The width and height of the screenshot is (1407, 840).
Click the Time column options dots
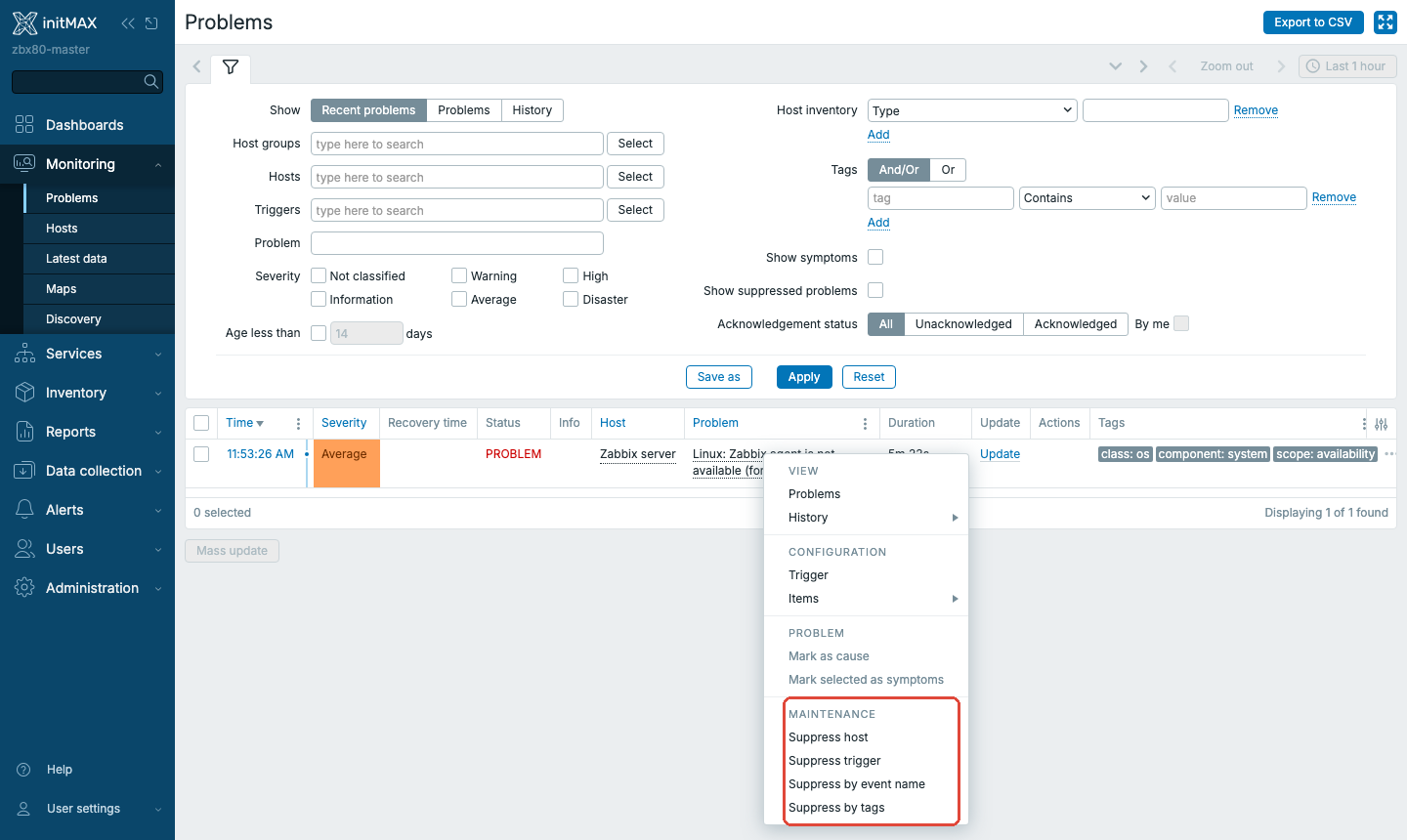pyautogui.click(x=298, y=424)
